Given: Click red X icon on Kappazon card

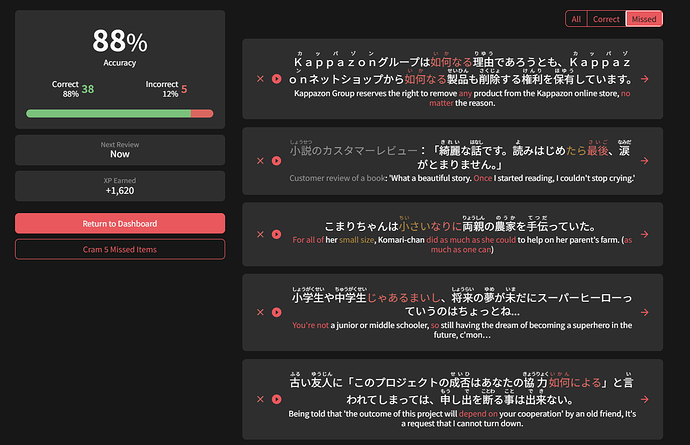Looking at the screenshot, I should (x=260, y=78).
